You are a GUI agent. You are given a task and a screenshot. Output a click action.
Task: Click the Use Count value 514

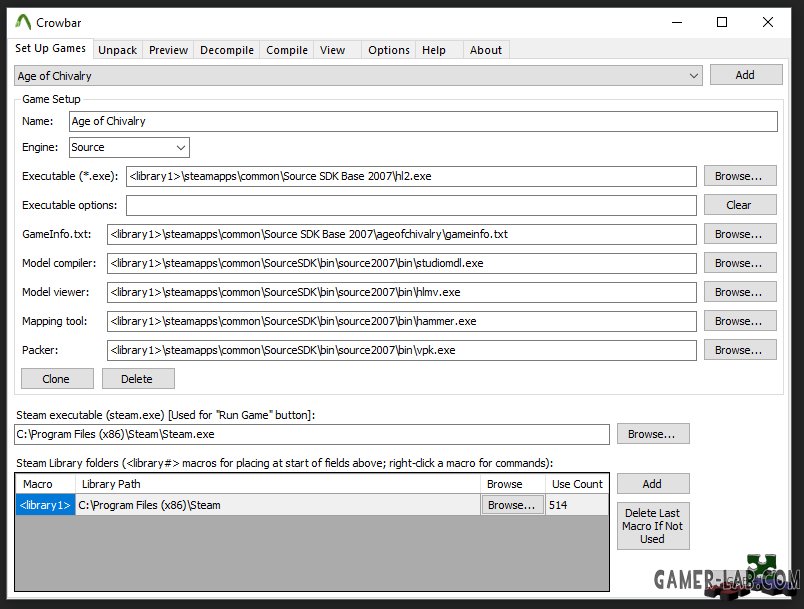577,505
